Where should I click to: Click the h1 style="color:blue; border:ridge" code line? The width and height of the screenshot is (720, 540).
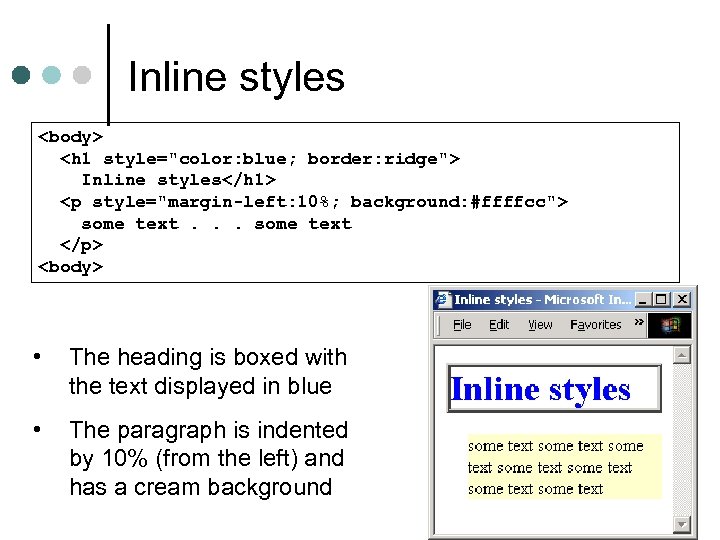(x=260, y=159)
